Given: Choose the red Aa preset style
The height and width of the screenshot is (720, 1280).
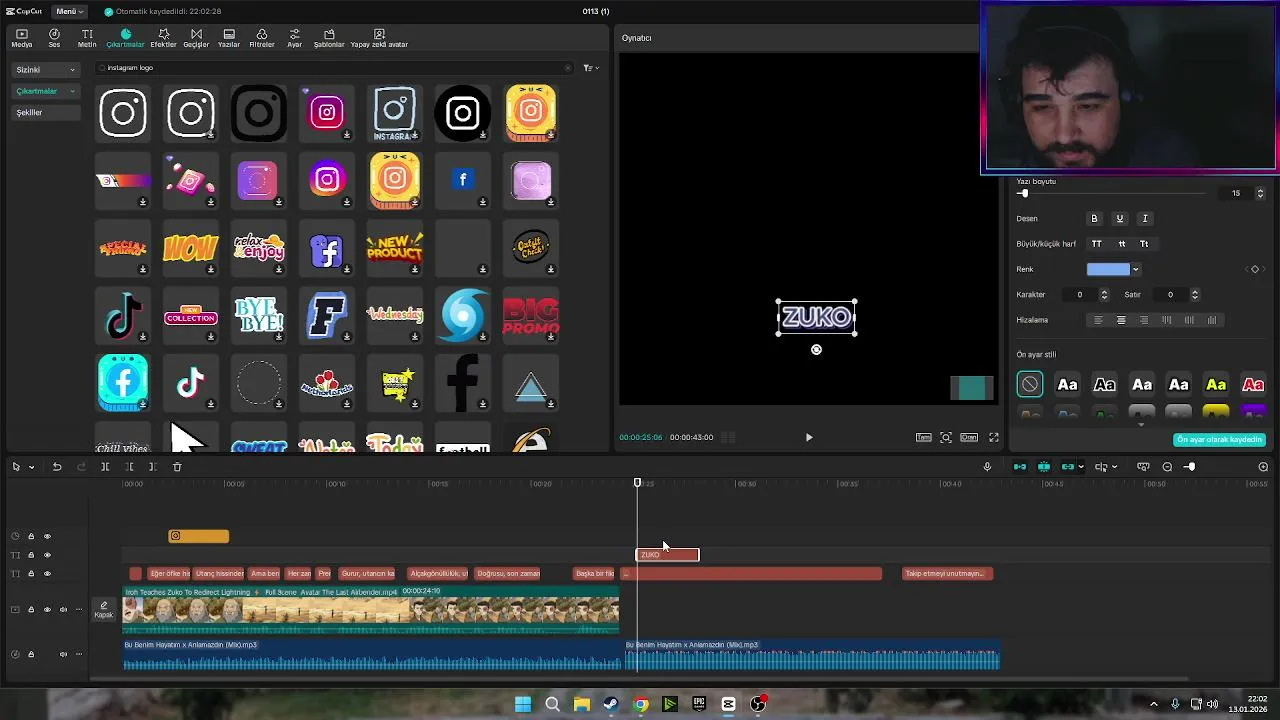Looking at the screenshot, I should (1253, 385).
